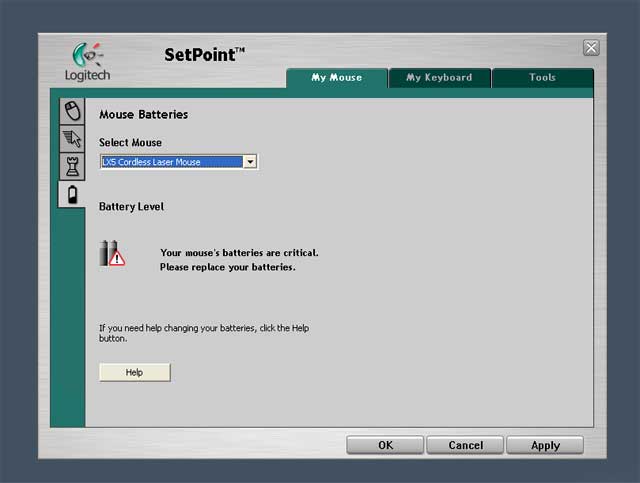Click the Apply button
The image size is (640, 483).
(x=545, y=445)
